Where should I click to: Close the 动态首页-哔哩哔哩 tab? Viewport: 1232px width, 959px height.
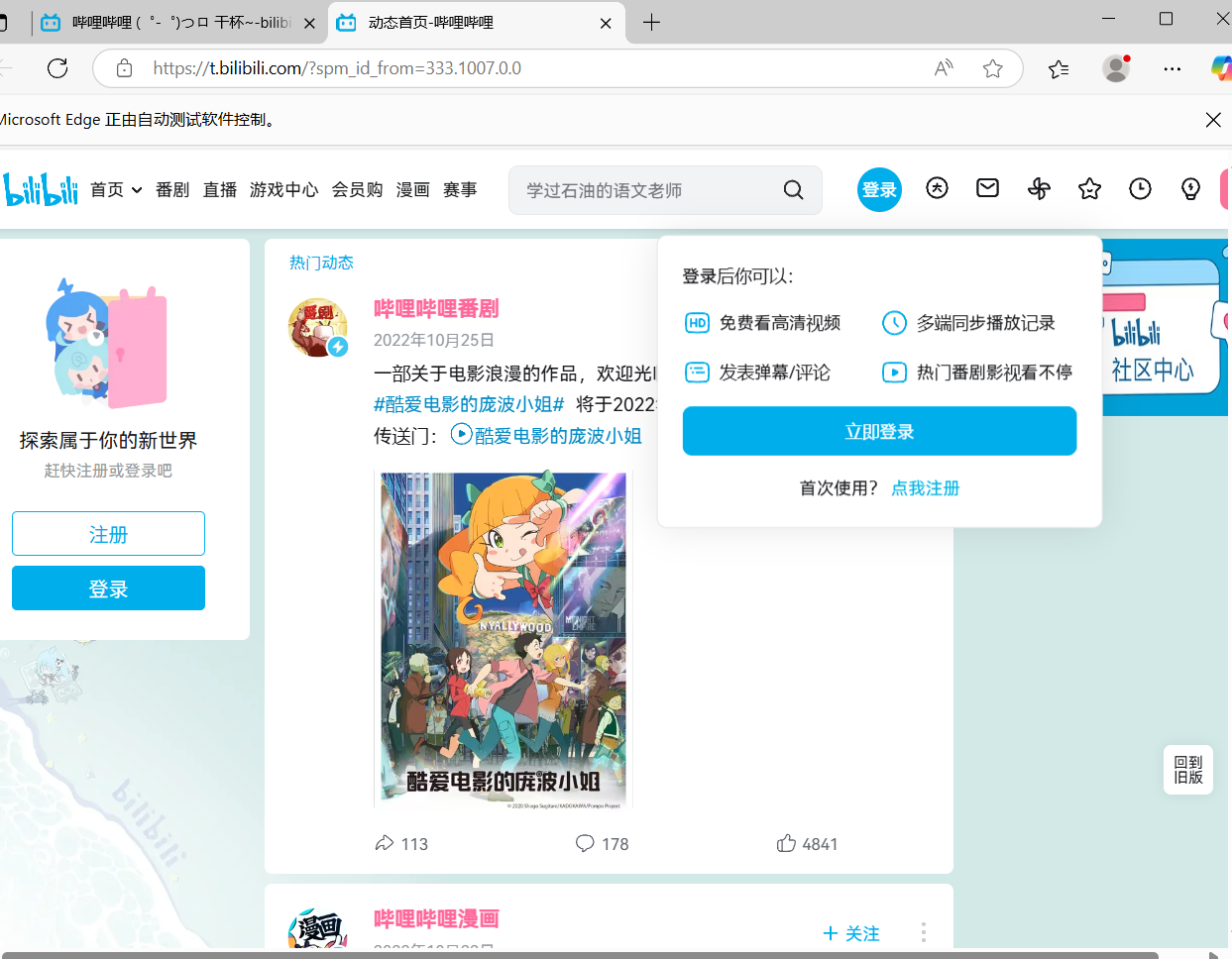[x=606, y=23]
